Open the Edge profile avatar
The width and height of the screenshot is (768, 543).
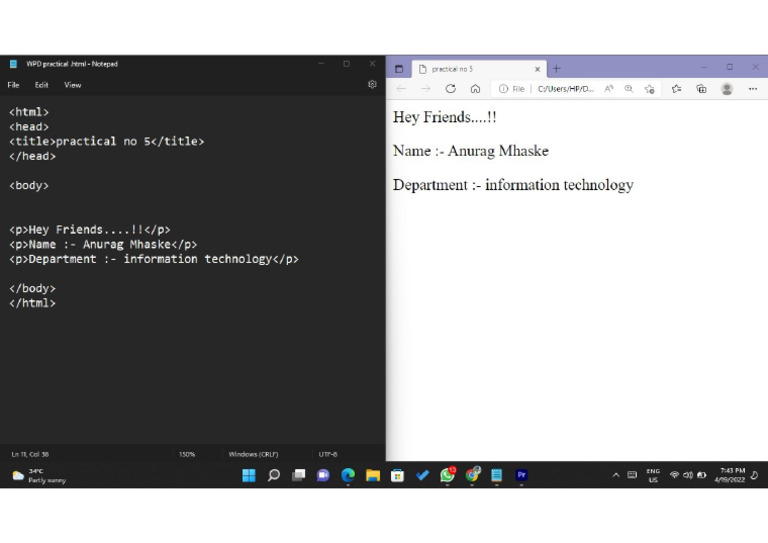727,89
